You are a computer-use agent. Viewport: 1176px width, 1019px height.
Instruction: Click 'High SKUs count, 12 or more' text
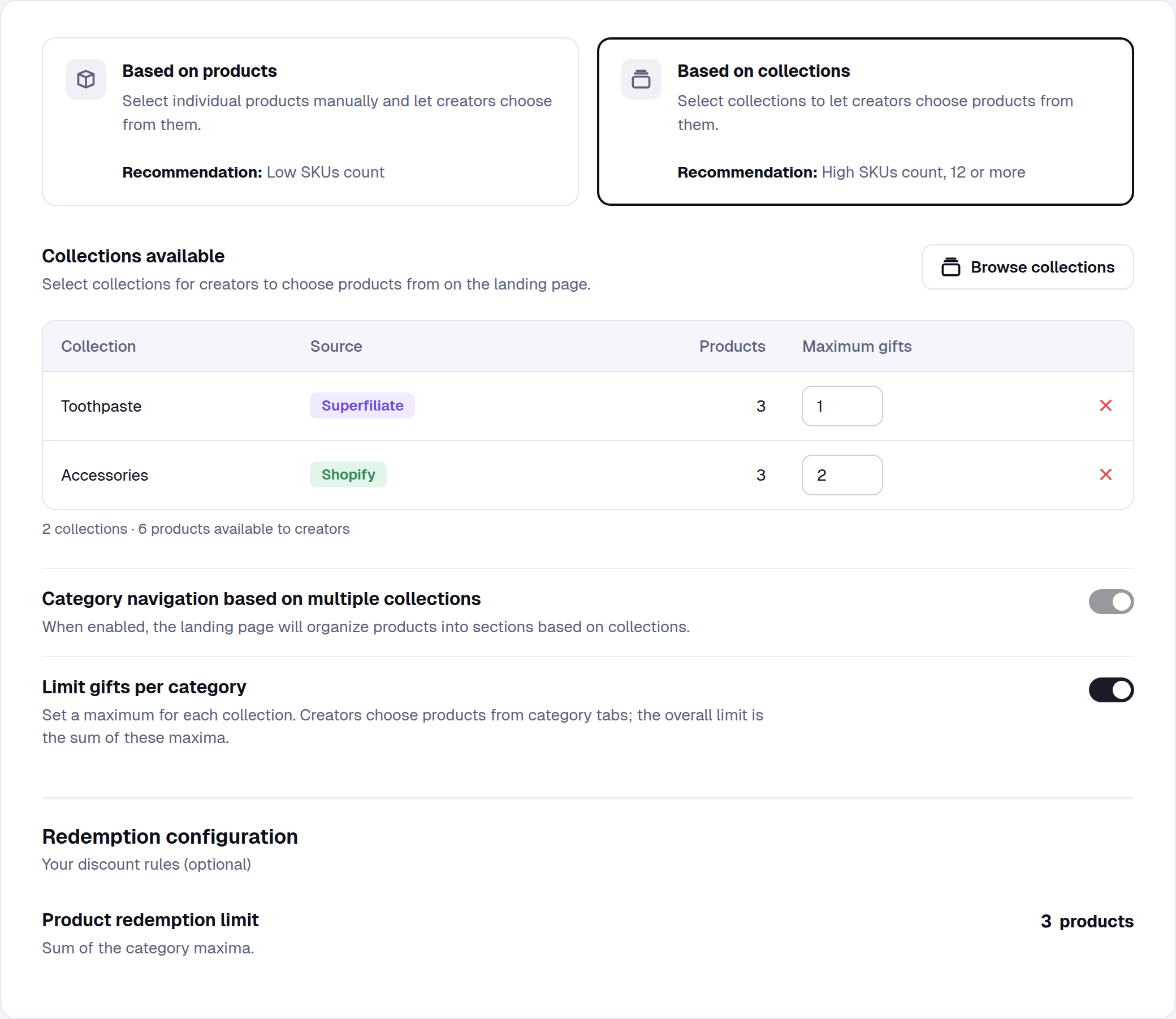pos(923,172)
